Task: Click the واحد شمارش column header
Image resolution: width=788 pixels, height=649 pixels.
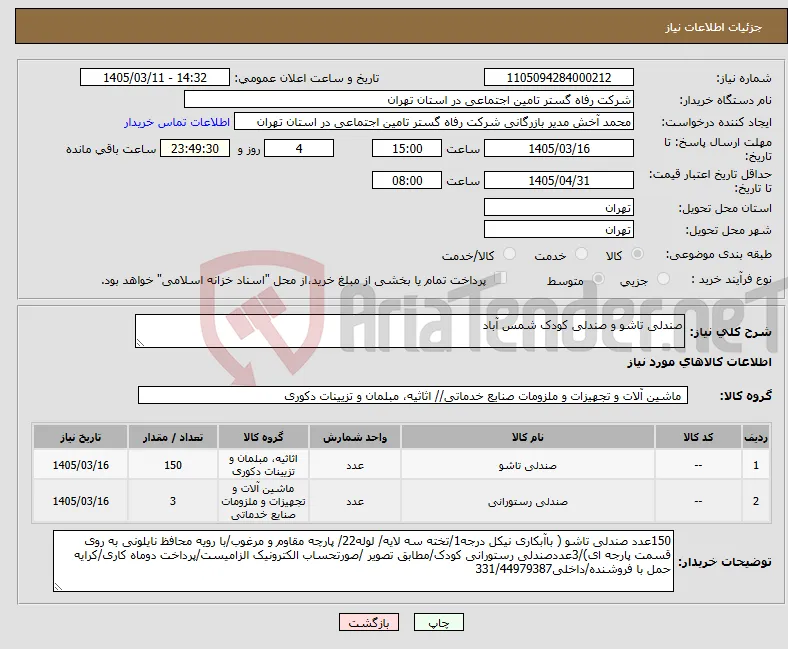Action: 355,437
